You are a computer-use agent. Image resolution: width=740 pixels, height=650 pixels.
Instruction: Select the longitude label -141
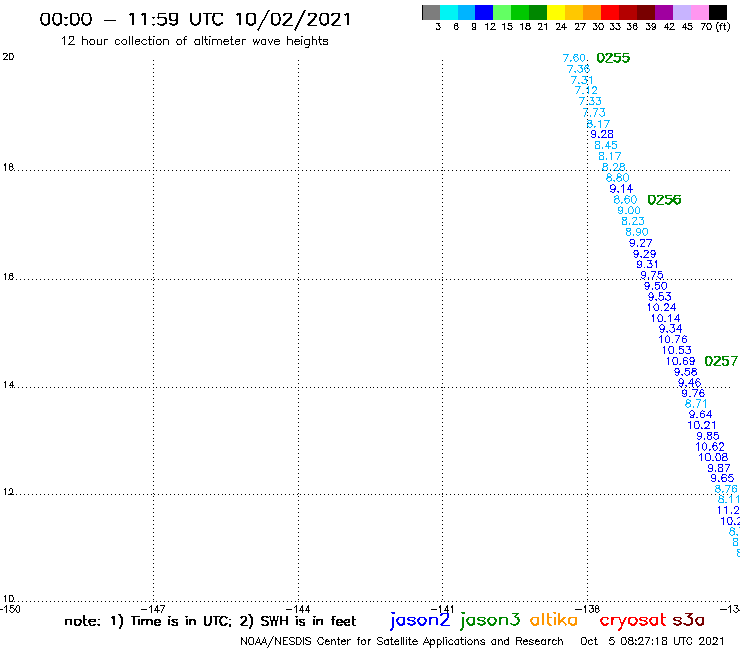pos(442,609)
